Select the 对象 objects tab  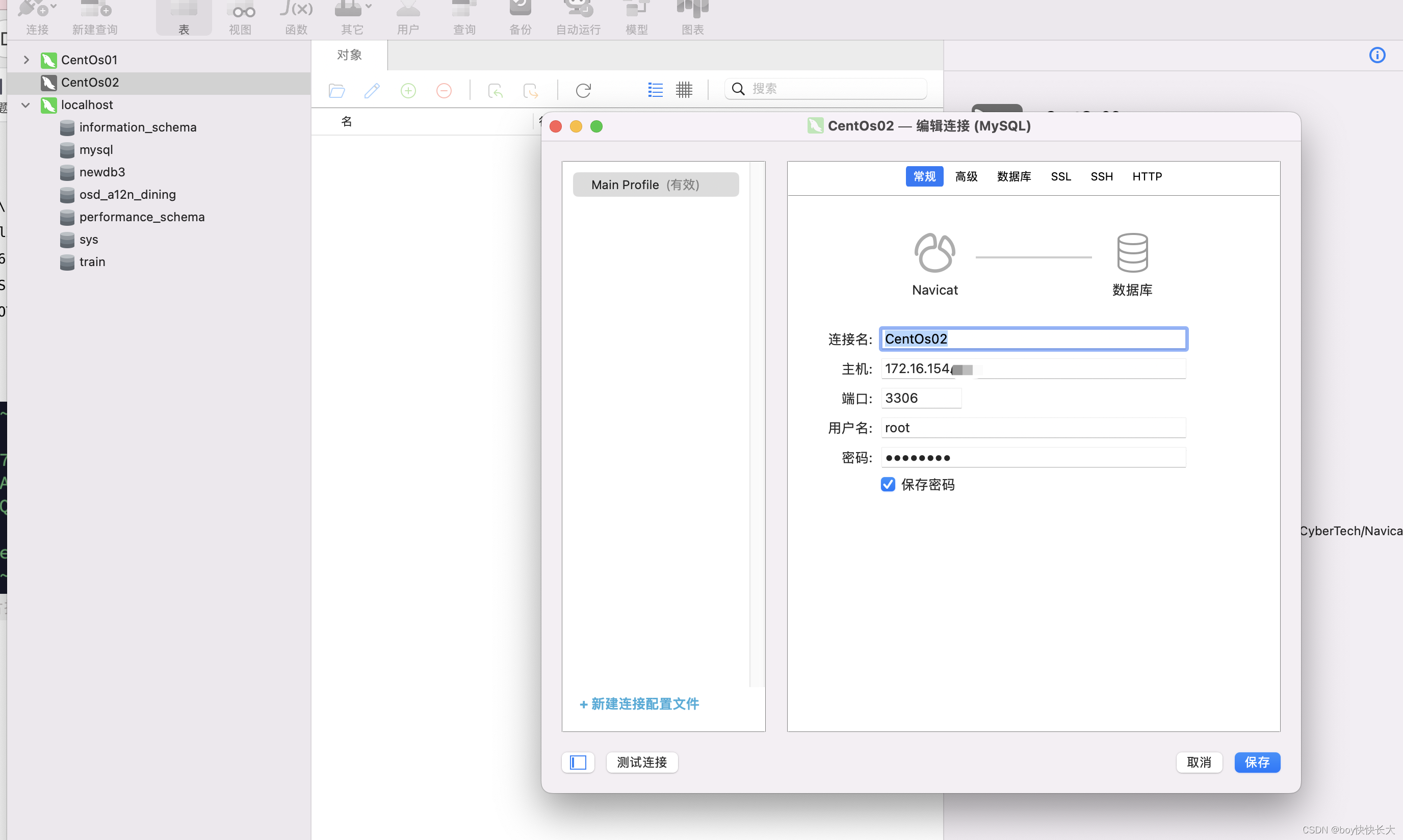(349, 55)
